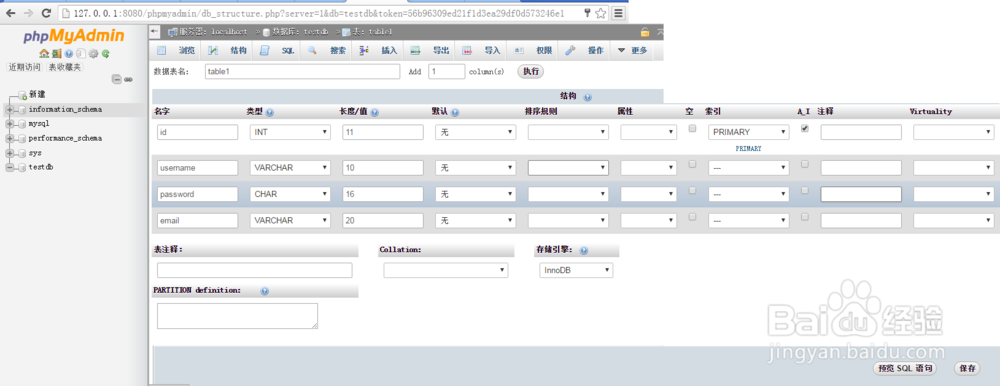The width and height of the screenshot is (1000, 386).
Task: Collapse the testdb database node
Action: (x=10, y=167)
